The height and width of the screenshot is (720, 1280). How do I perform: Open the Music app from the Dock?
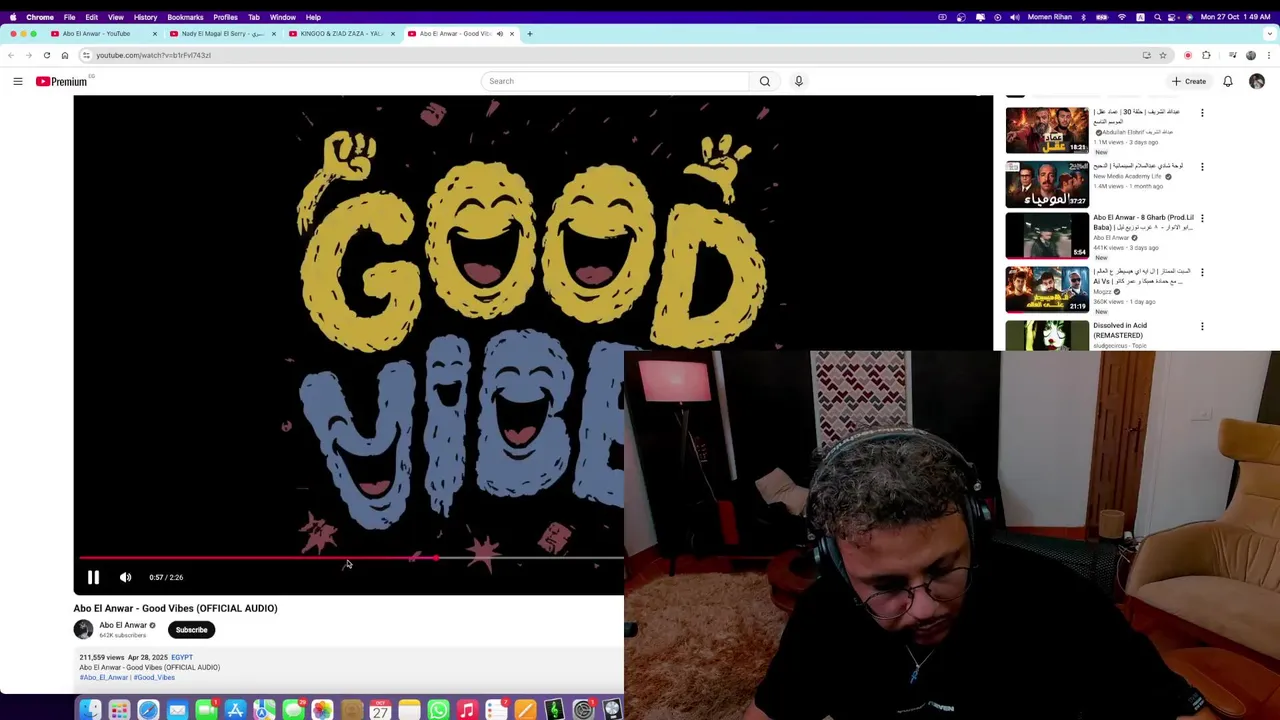point(467,710)
